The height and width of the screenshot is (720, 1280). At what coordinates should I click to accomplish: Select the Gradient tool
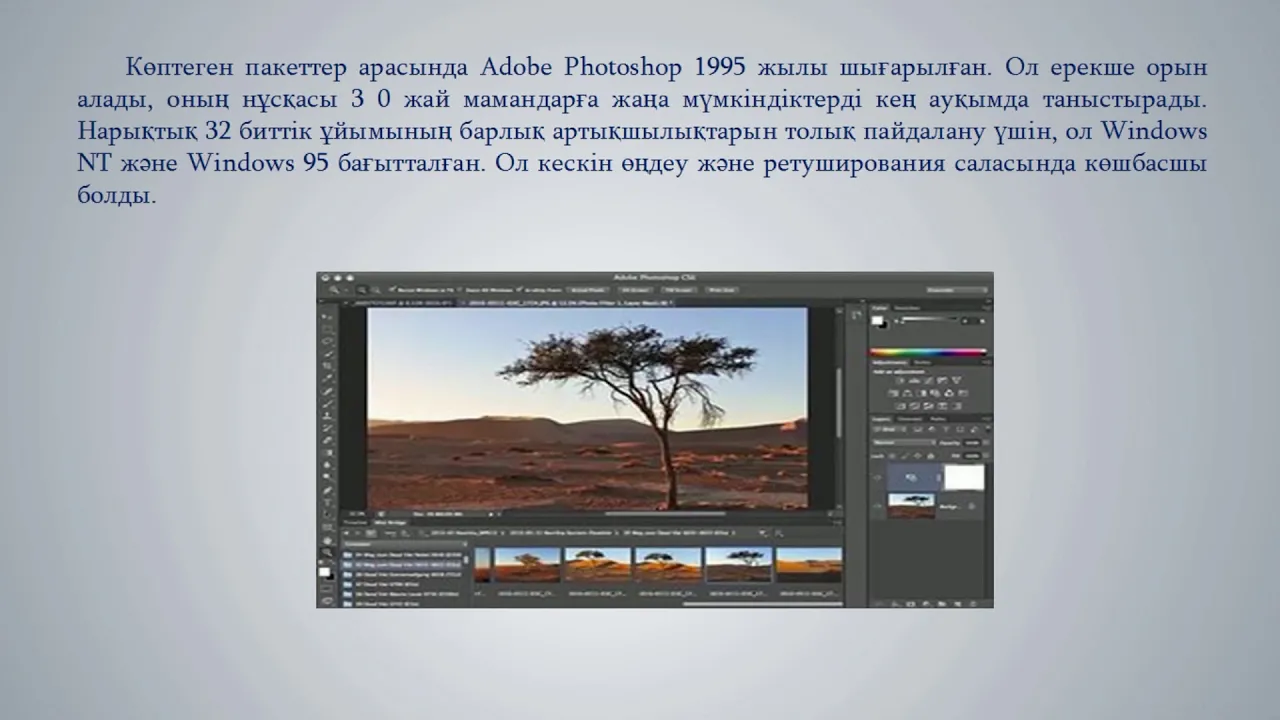click(x=327, y=453)
